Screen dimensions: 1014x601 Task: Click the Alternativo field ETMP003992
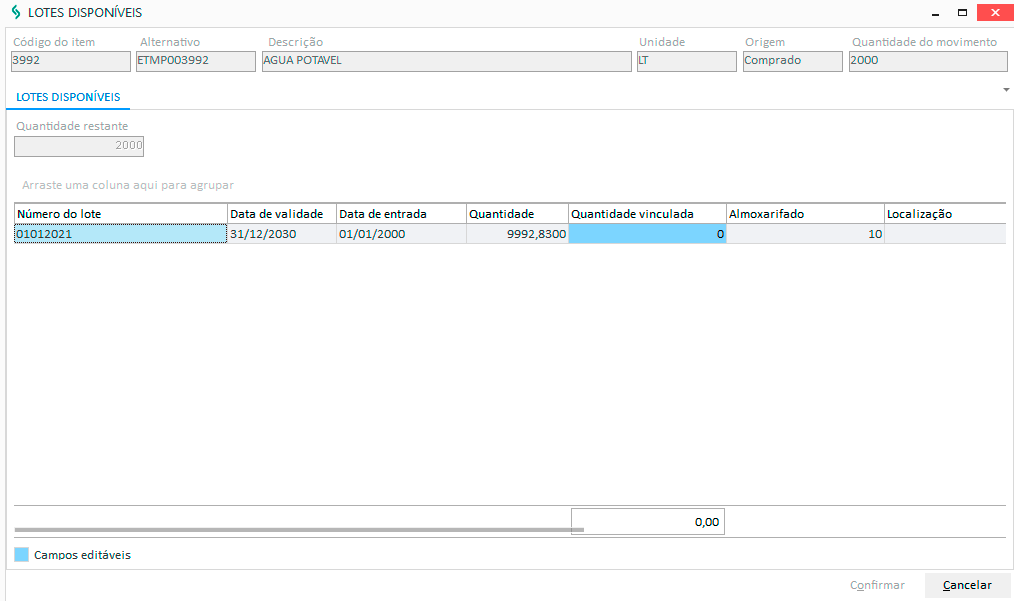[196, 61]
